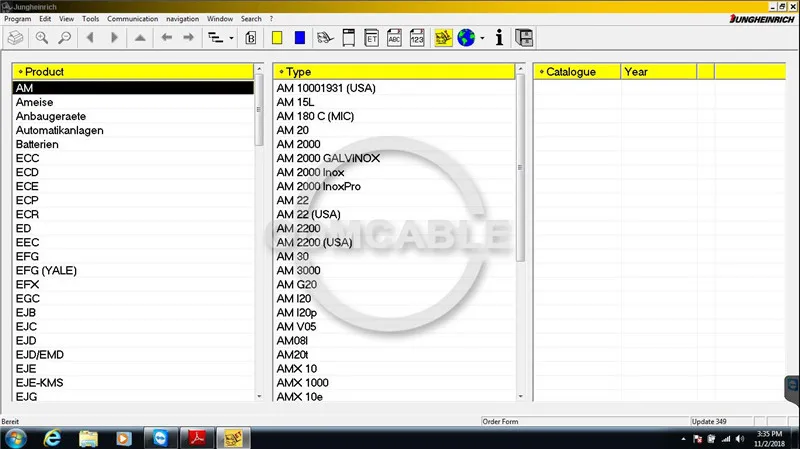
Task: Click the info 'i' icon
Action: [x=499, y=38]
